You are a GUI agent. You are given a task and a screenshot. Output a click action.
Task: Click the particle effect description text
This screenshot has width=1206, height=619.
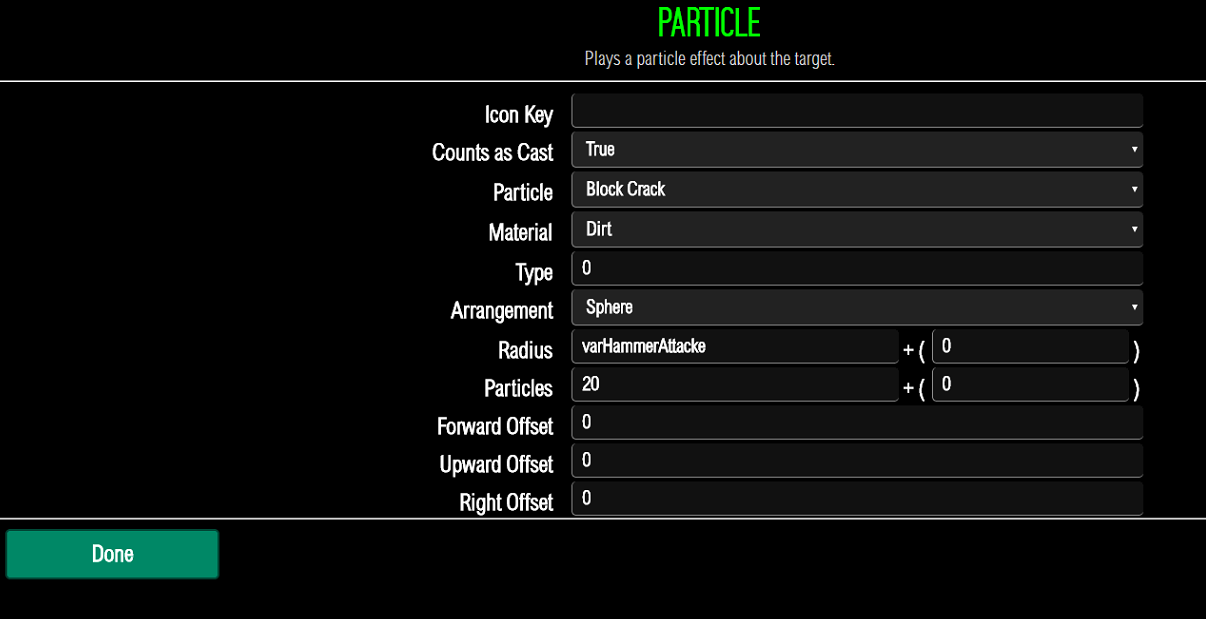709,58
